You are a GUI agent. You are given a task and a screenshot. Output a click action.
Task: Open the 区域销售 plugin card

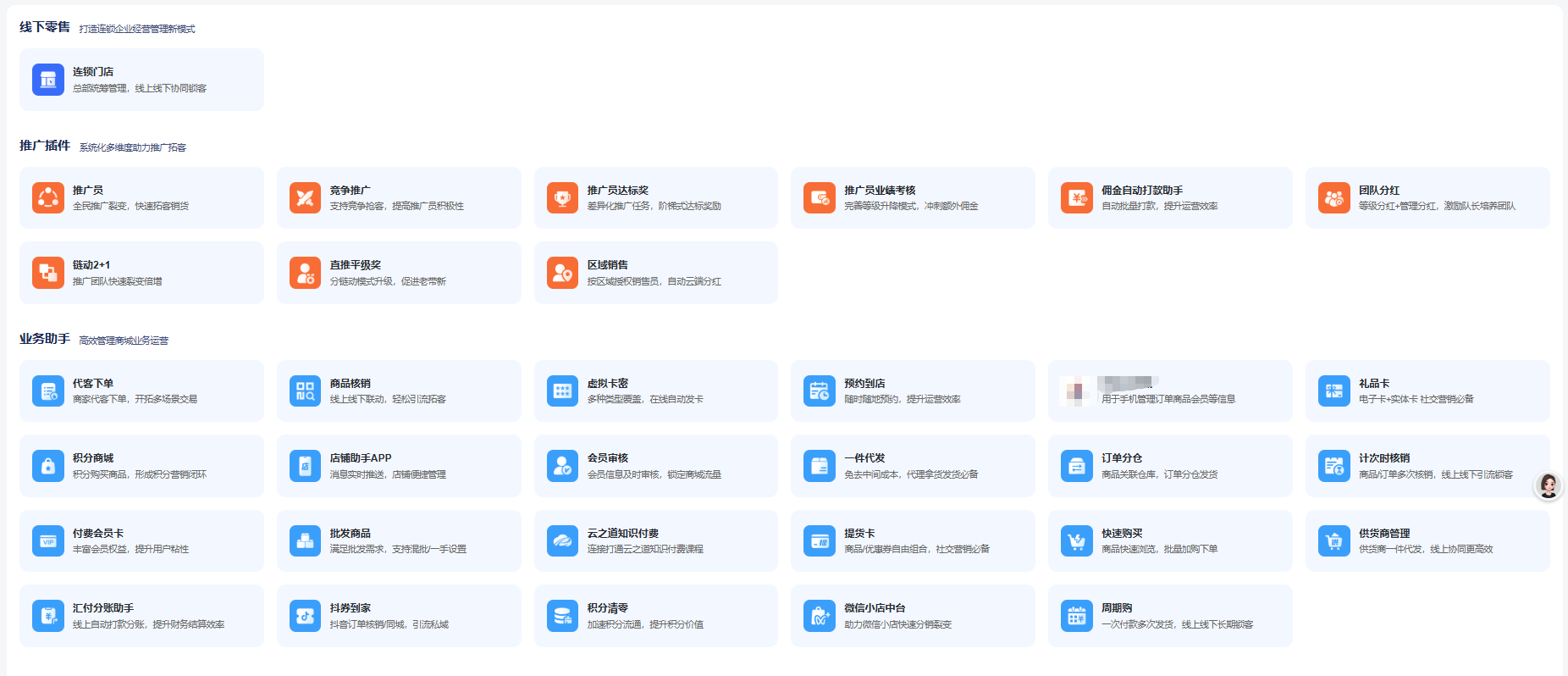tap(655, 273)
